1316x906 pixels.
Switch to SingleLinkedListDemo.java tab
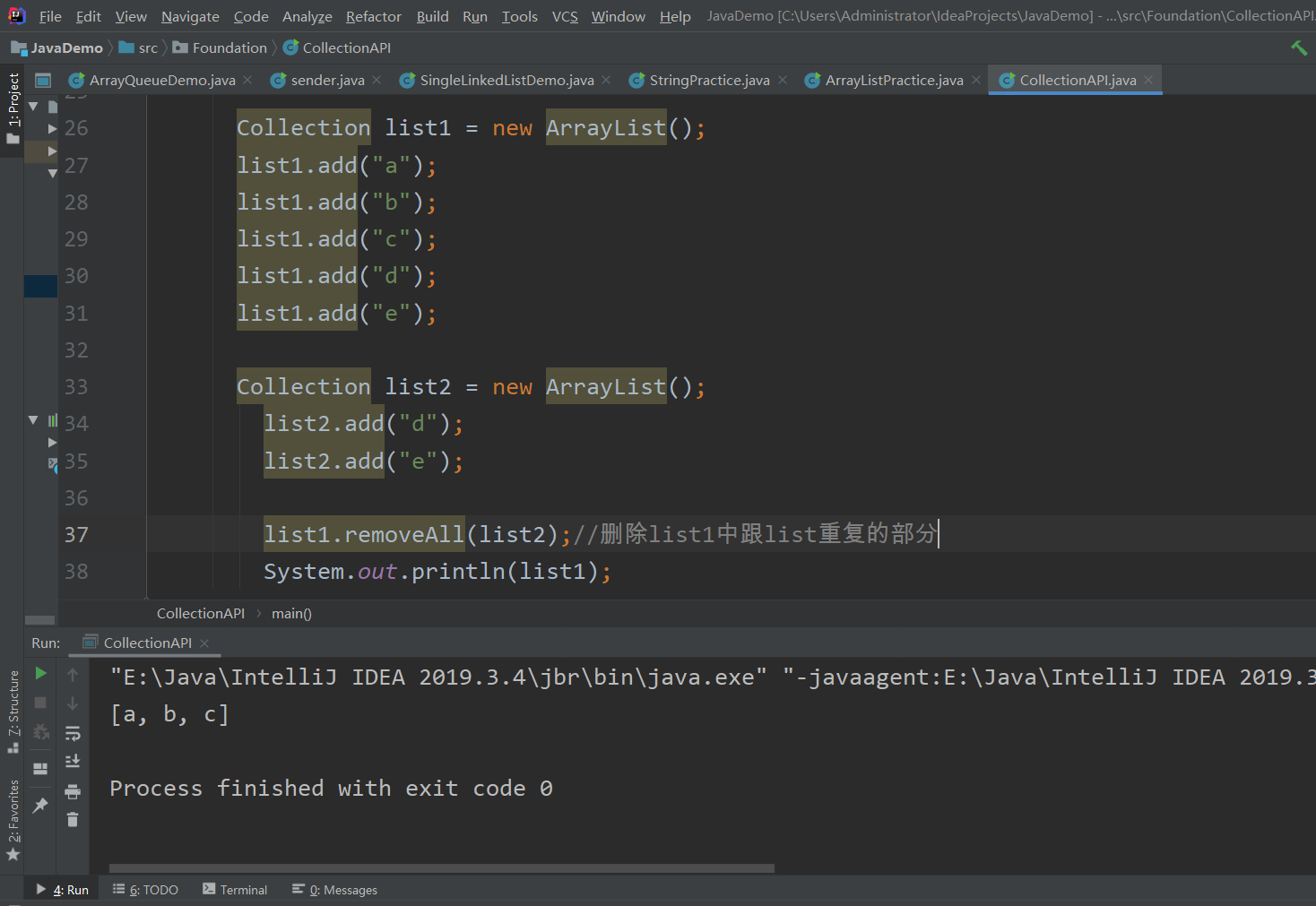point(506,81)
